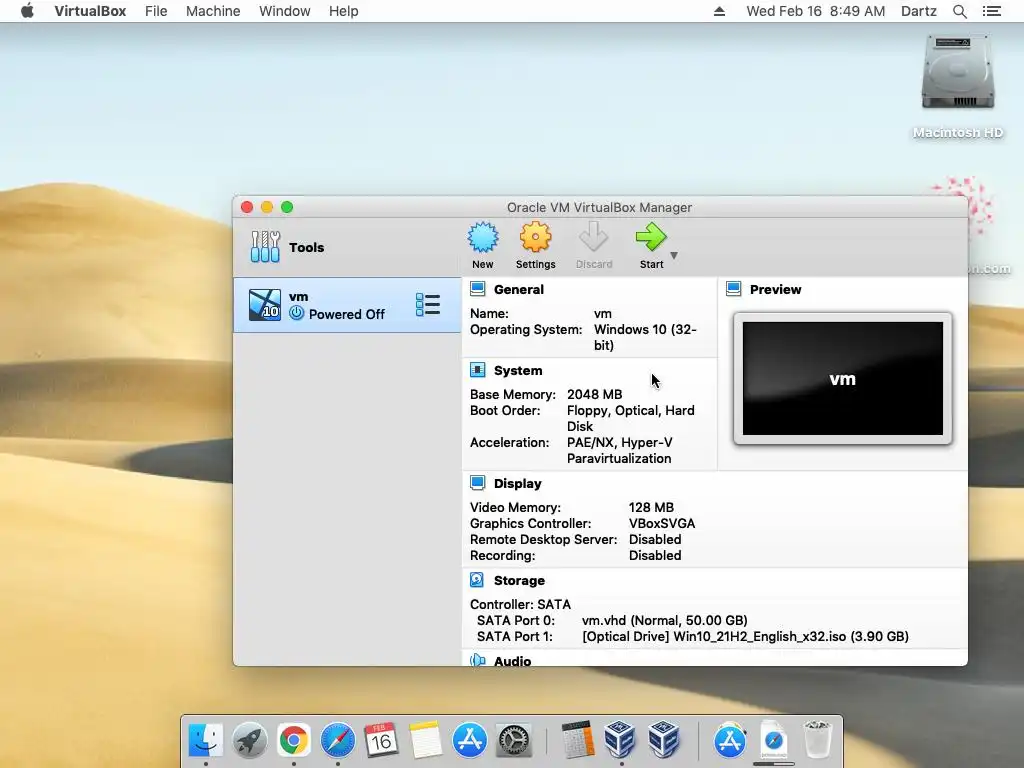
Task: Click the System section chip icon
Action: point(477,370)
